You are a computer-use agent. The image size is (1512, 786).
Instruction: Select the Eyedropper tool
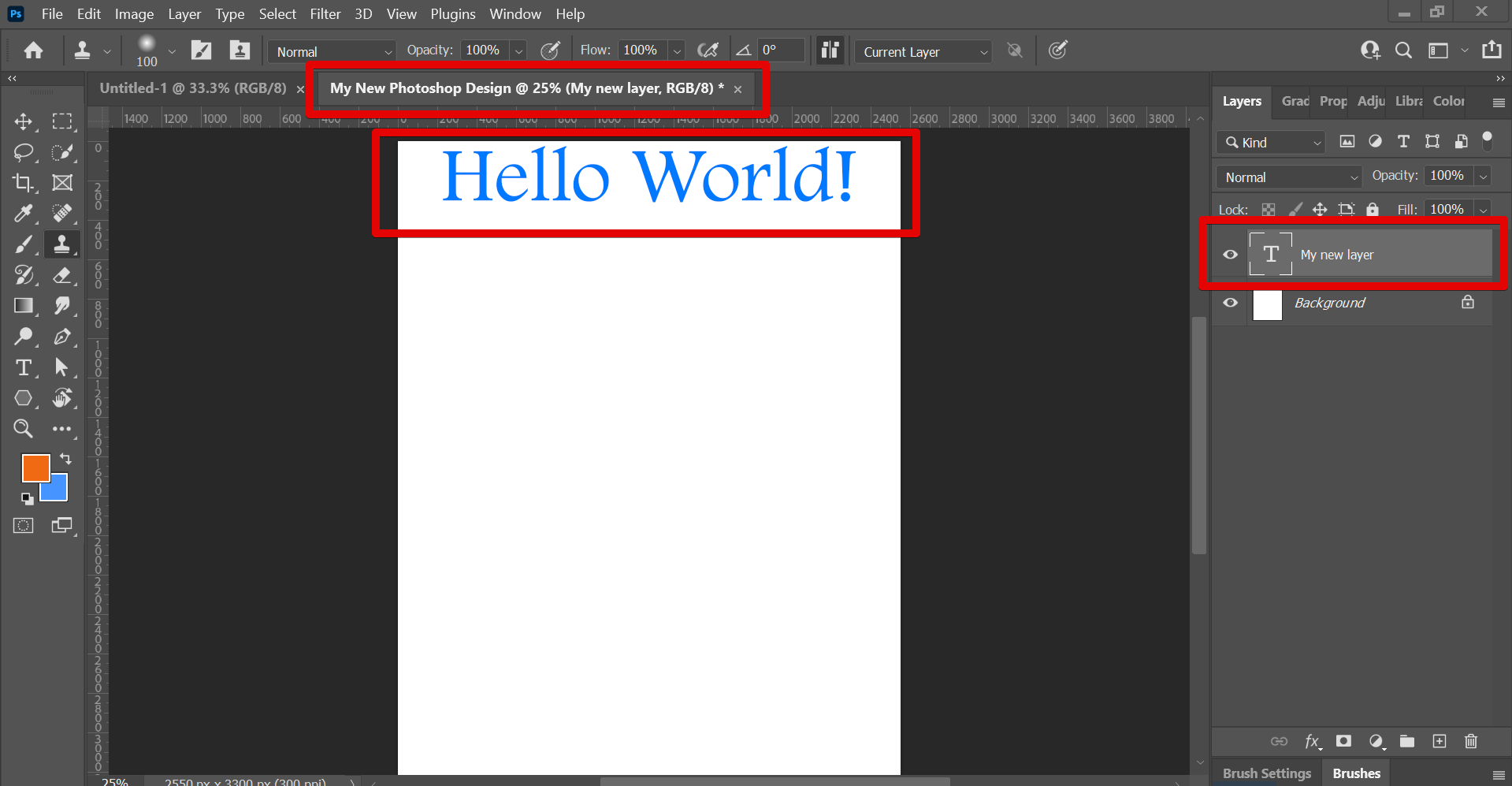(23, 213)
